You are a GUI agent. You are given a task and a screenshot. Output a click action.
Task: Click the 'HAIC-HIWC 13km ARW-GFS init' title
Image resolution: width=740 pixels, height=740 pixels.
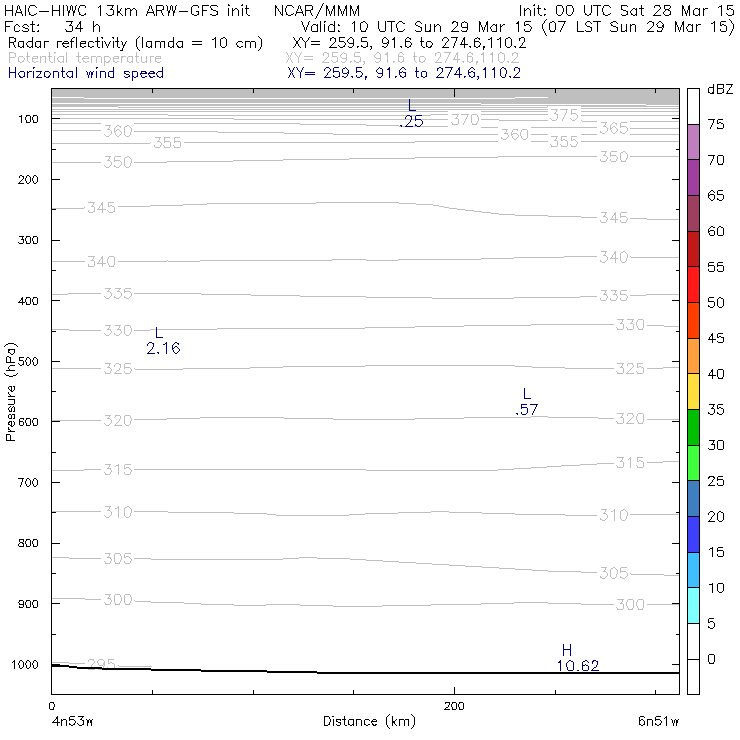pyautogui.click(x=127, y=10)
